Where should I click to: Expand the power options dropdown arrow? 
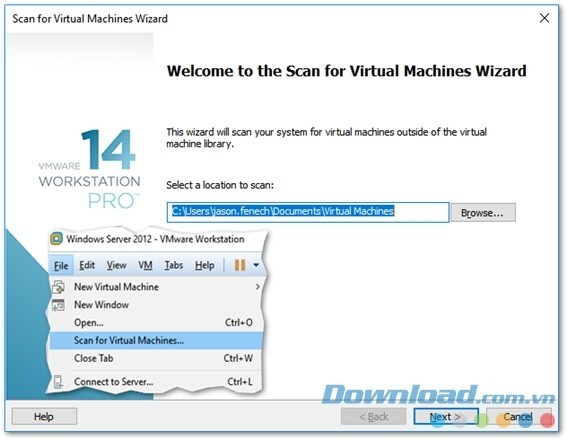click(256, 265)
